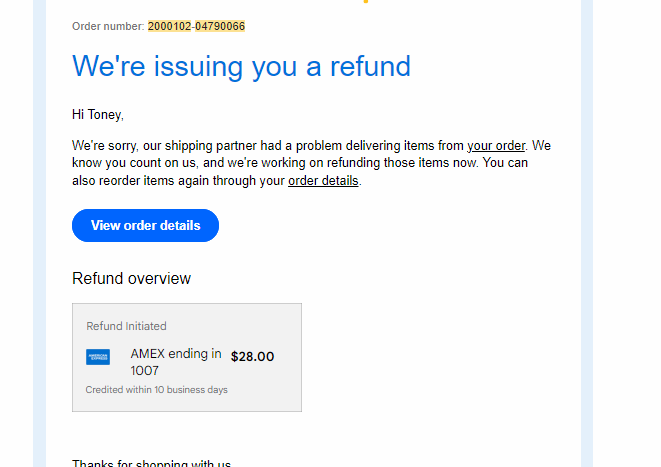Select the highlighted order number 2000102

click(169, 26)
